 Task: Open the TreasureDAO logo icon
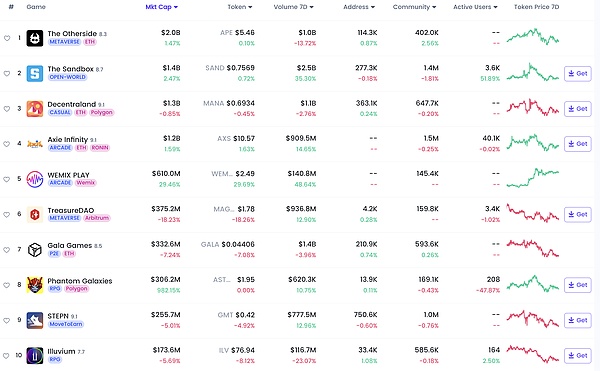click(x=35, y=215)
